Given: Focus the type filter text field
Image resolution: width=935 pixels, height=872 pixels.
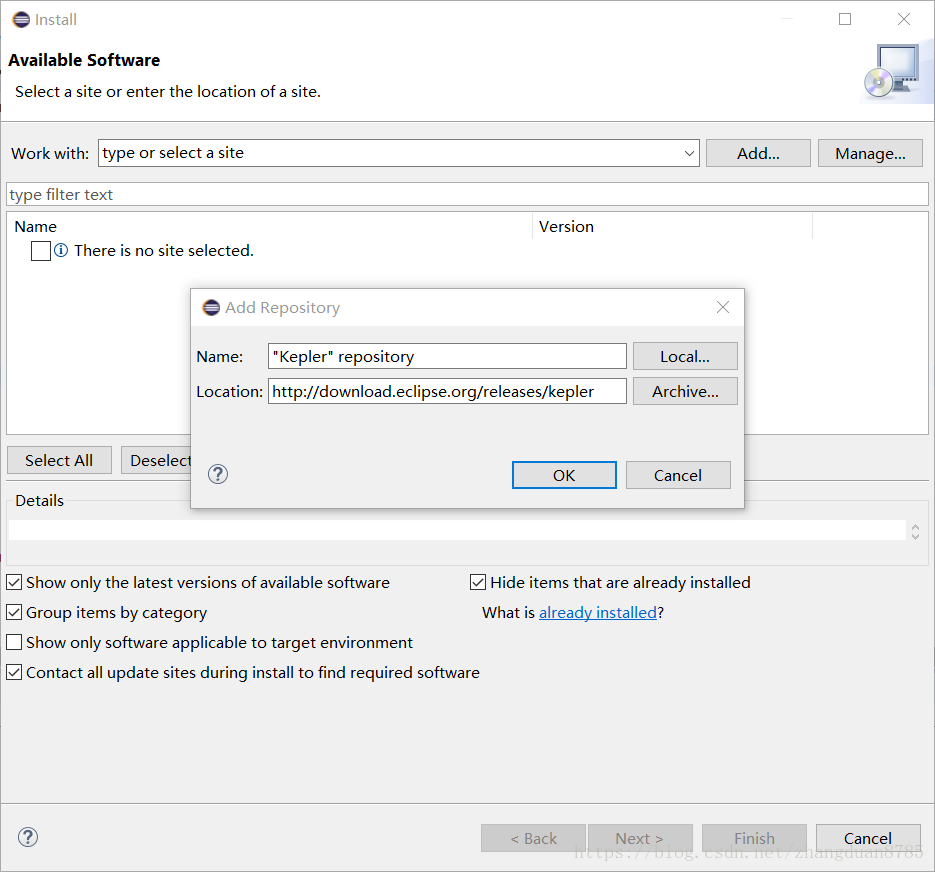Looking at the screenshot, I should tap(468, 194).
